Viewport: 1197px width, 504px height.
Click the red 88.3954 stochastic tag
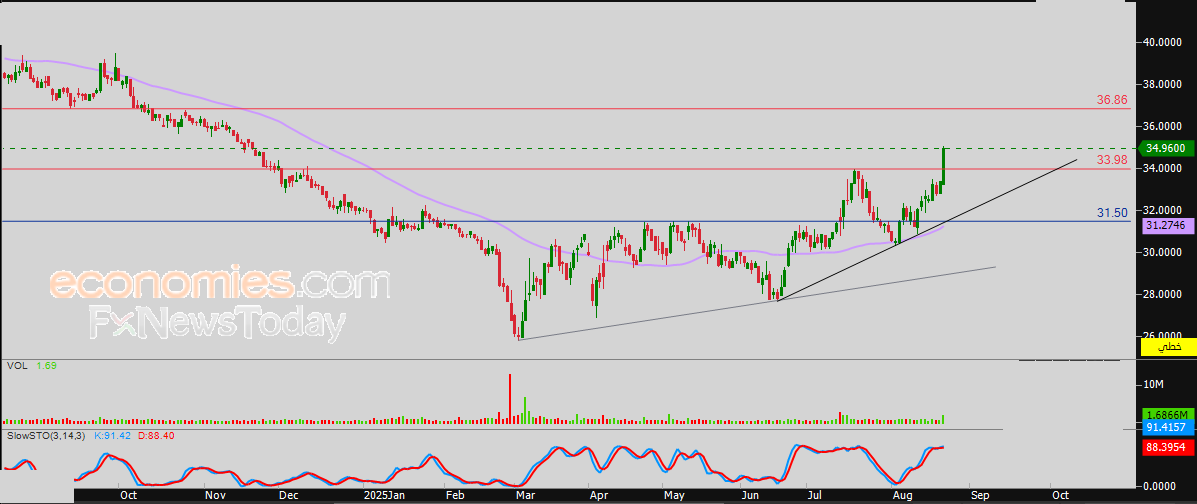pos(1168,448)
